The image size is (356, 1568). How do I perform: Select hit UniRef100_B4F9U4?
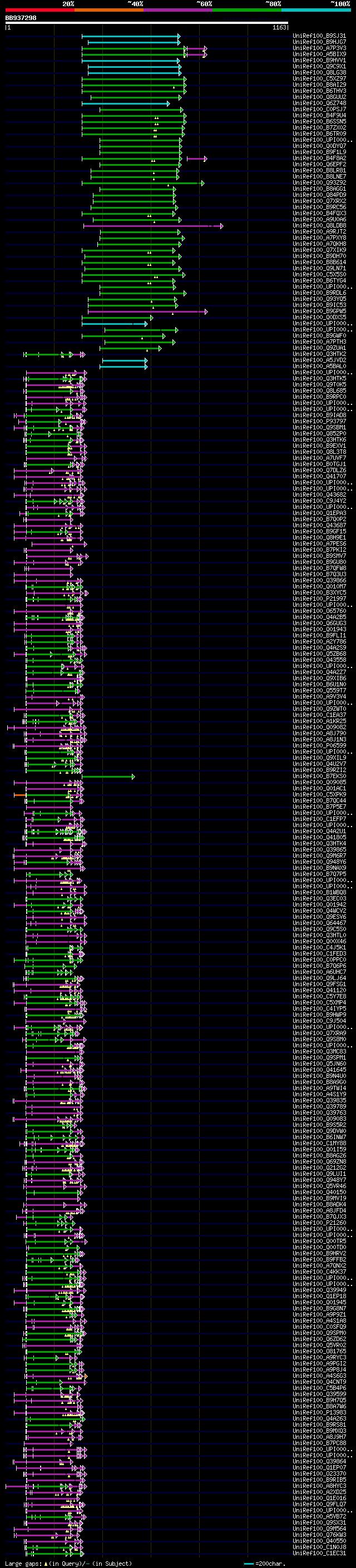click(x=319, y=116)
